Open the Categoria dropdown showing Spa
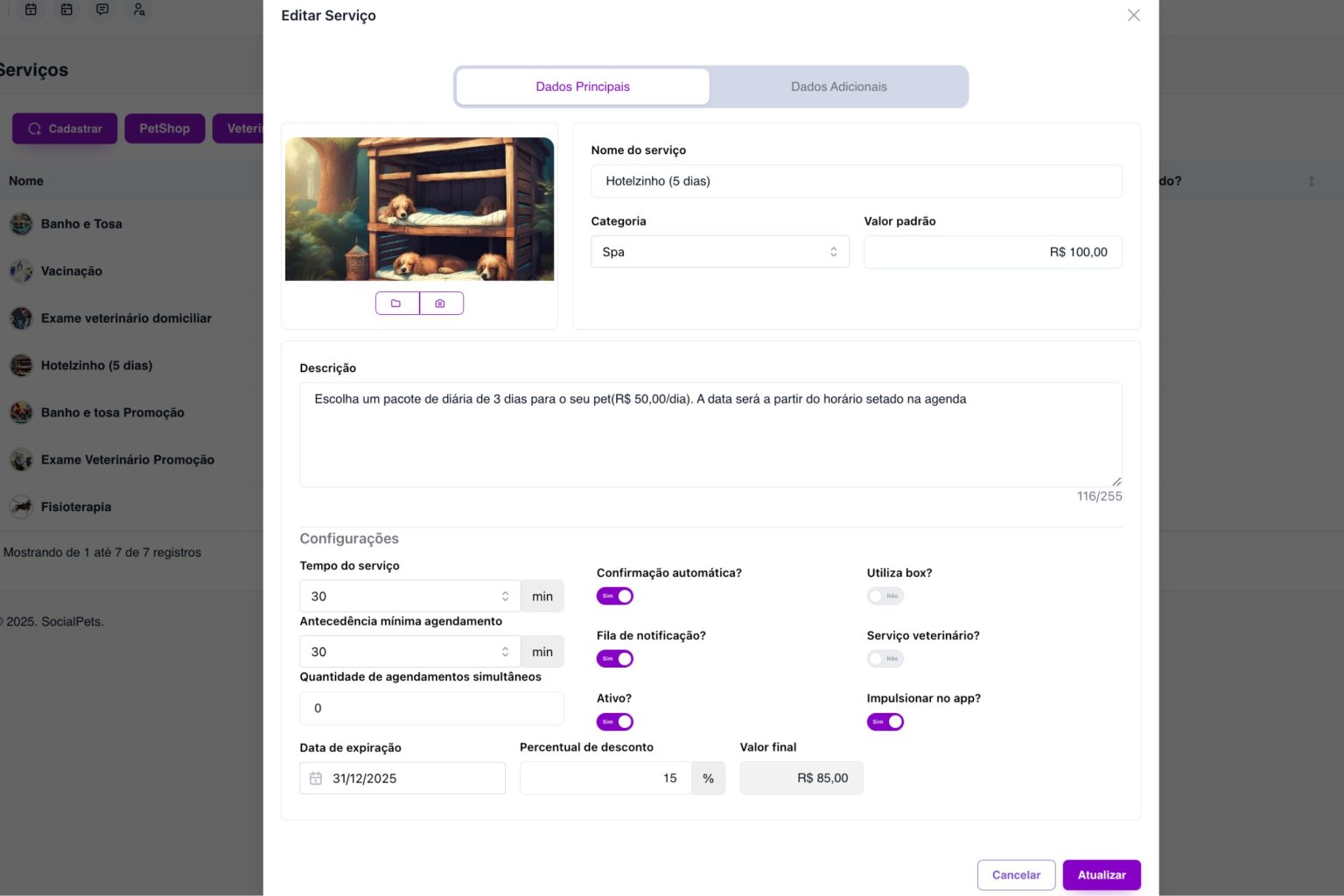The image size is (1344, 896). [719, 252]
